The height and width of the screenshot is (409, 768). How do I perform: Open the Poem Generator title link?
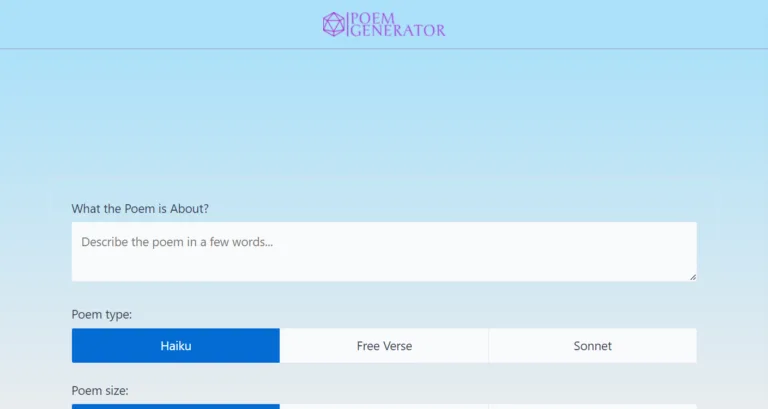pyautogui.click(x=398, y=24)
